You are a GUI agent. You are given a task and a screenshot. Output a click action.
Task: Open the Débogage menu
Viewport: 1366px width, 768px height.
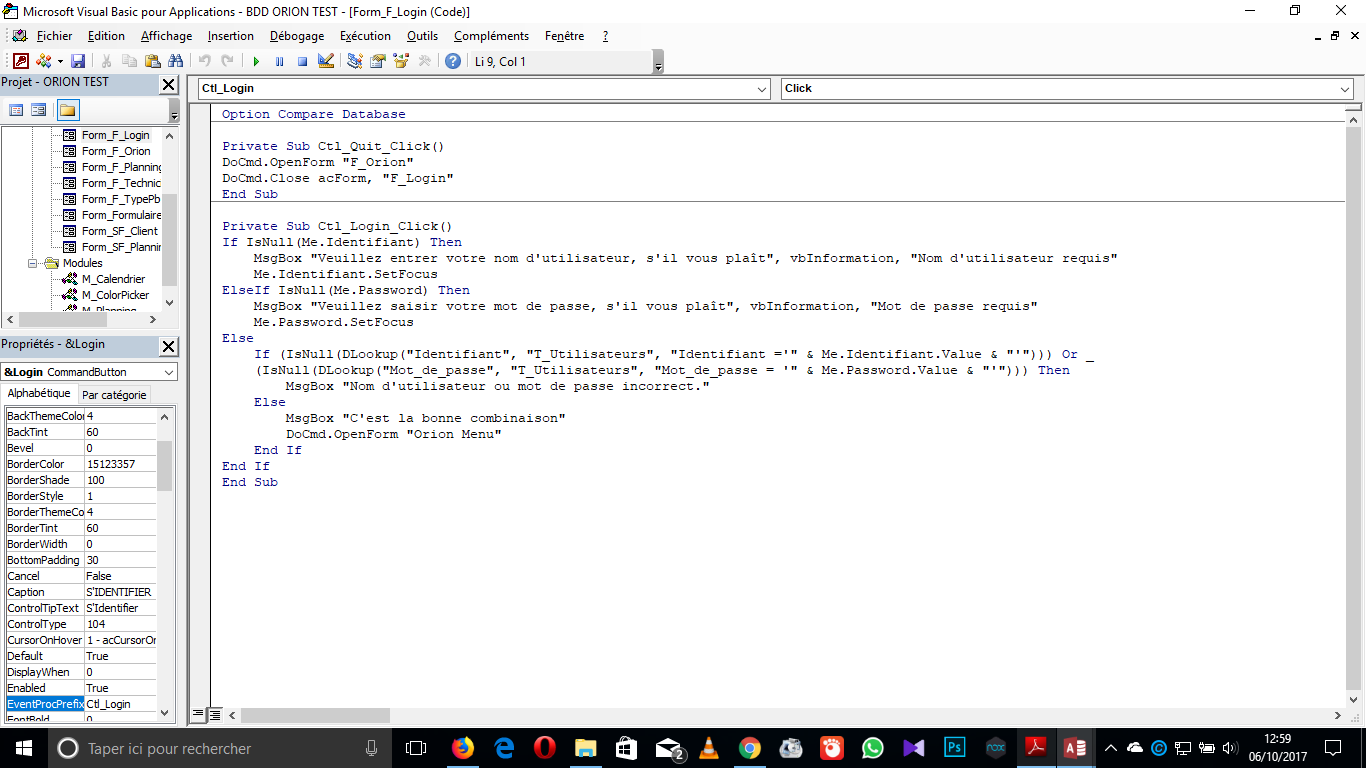[297, 36]
